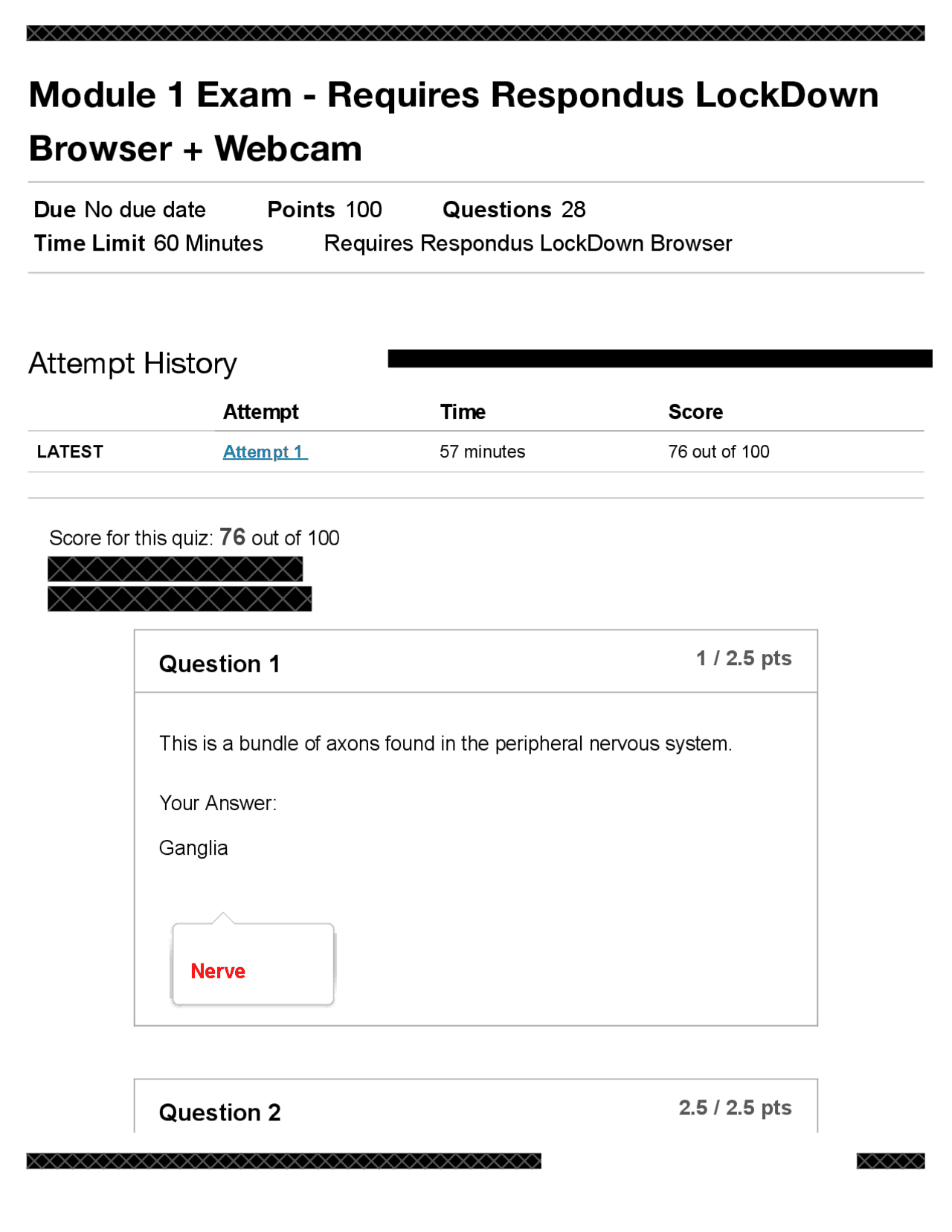The image size is (952, 1232).
Task: Click the red Nerve correct-answer callout
Action: coord(218,971)
